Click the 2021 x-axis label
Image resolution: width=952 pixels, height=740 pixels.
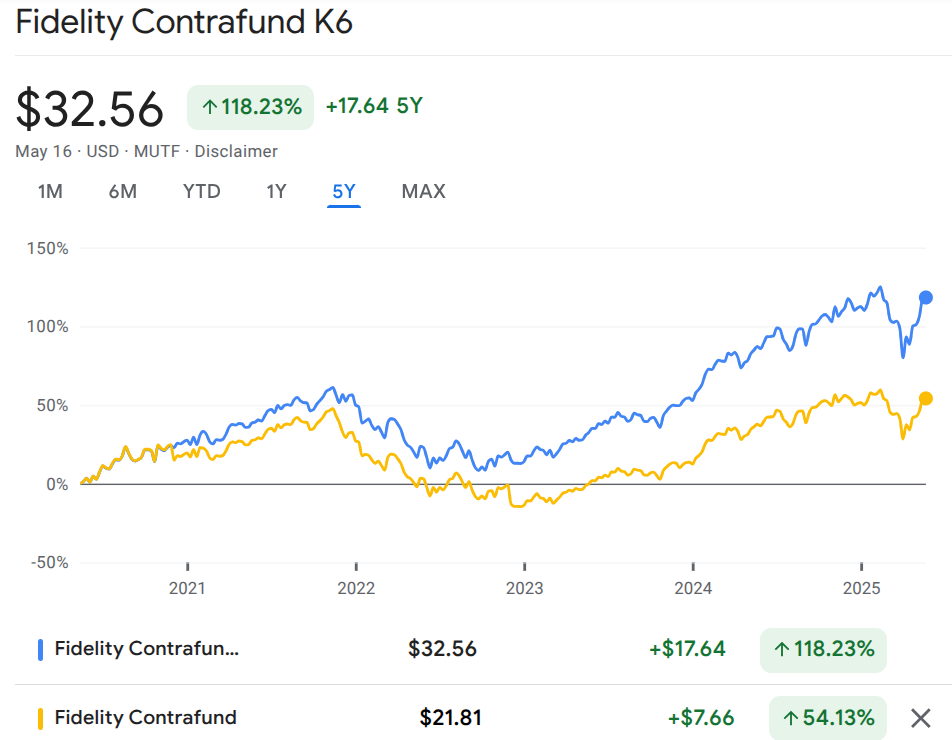(187, 588)
